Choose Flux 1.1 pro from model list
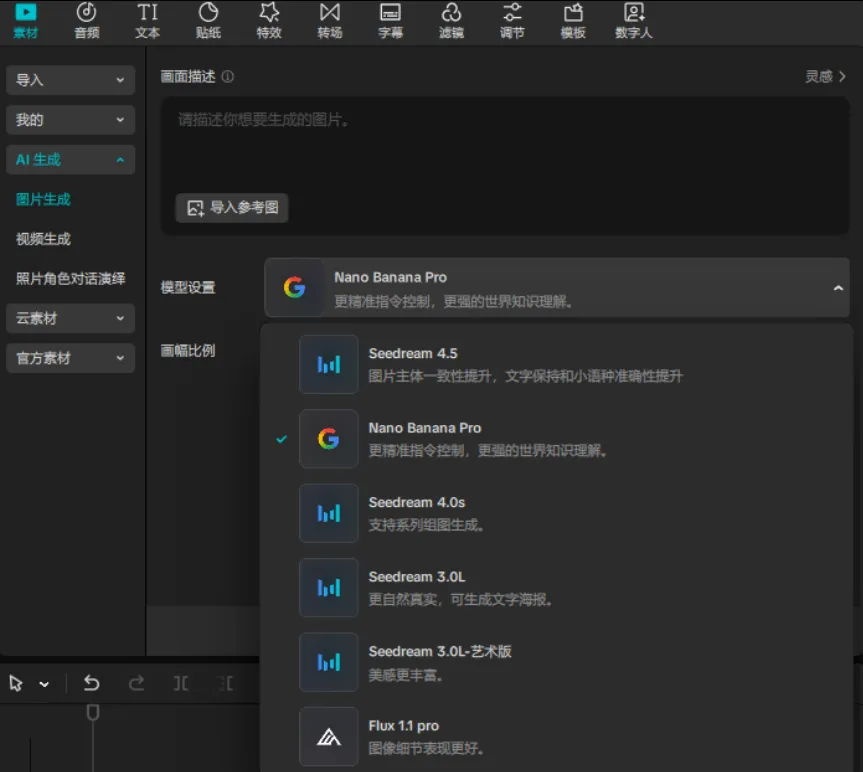The image size is (863, 772). 556,736
